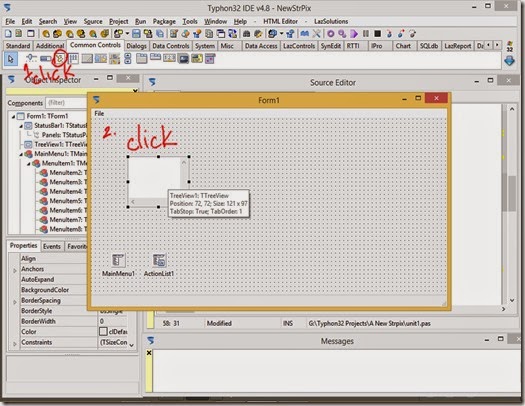Pick the TTrackBar component icon
The width and height of the screenshot is (525, 406).
click(31, 59)
